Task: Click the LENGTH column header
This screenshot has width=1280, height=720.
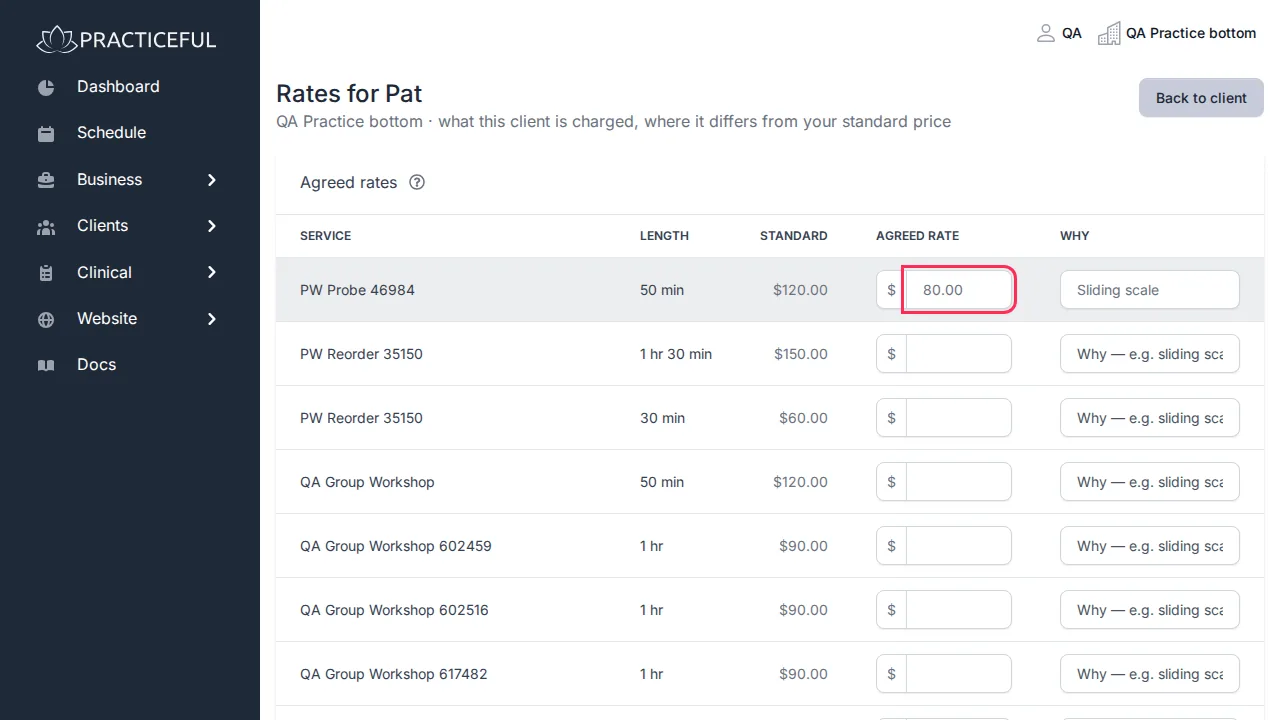Action: tap(664, 236)
